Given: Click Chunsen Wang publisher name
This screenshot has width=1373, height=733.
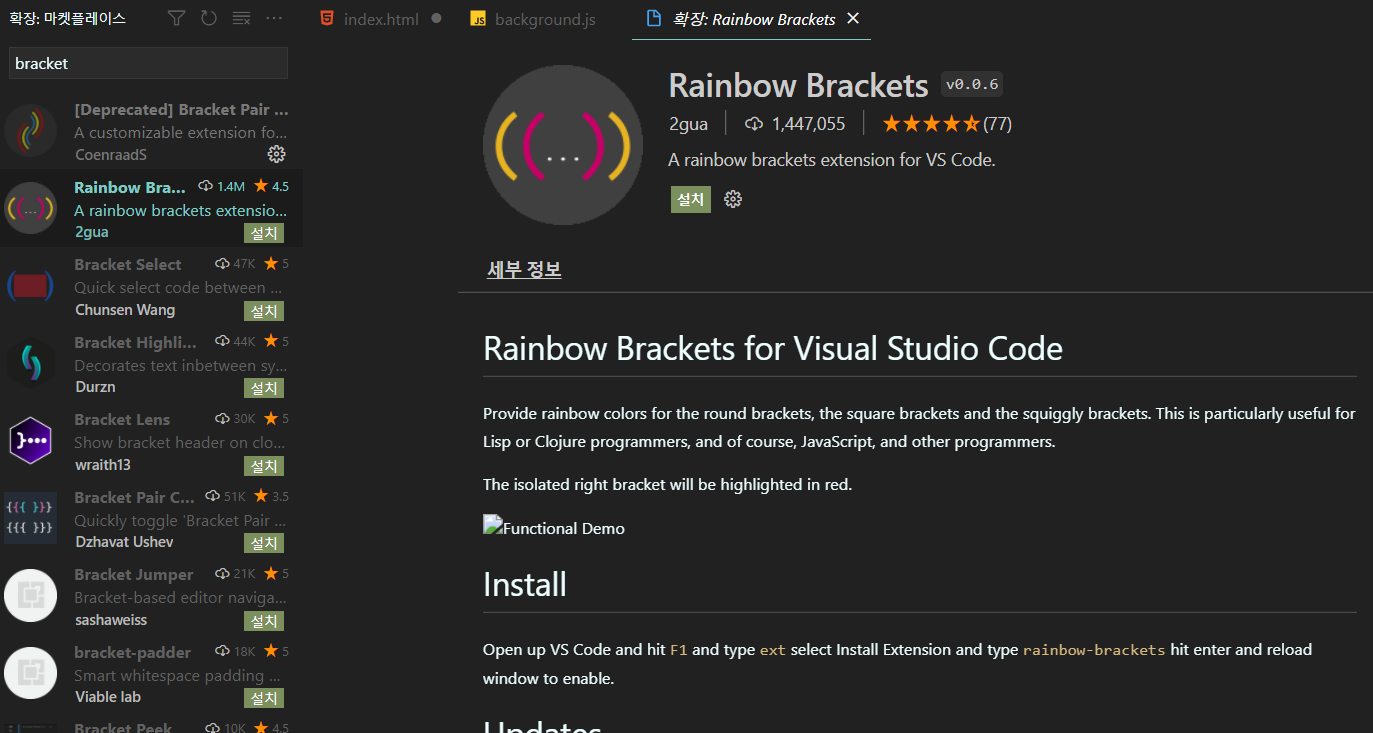Looking at the screenshot, I should 125,310.
